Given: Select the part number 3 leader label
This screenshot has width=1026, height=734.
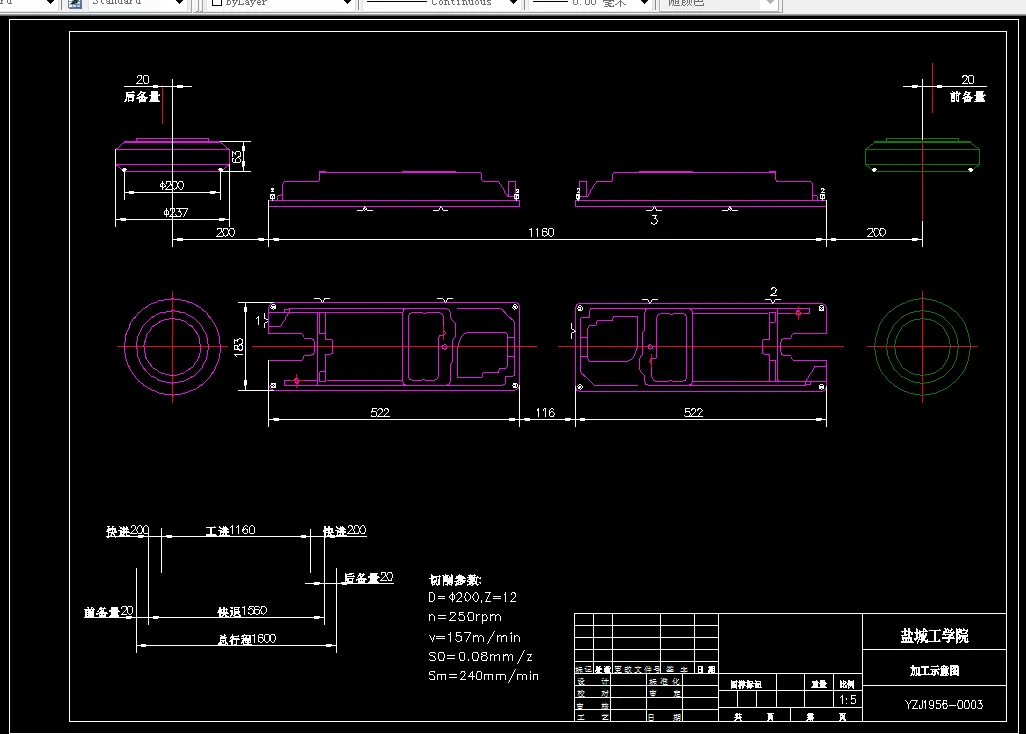Looking at the screenshot, I should coord(654,220).
